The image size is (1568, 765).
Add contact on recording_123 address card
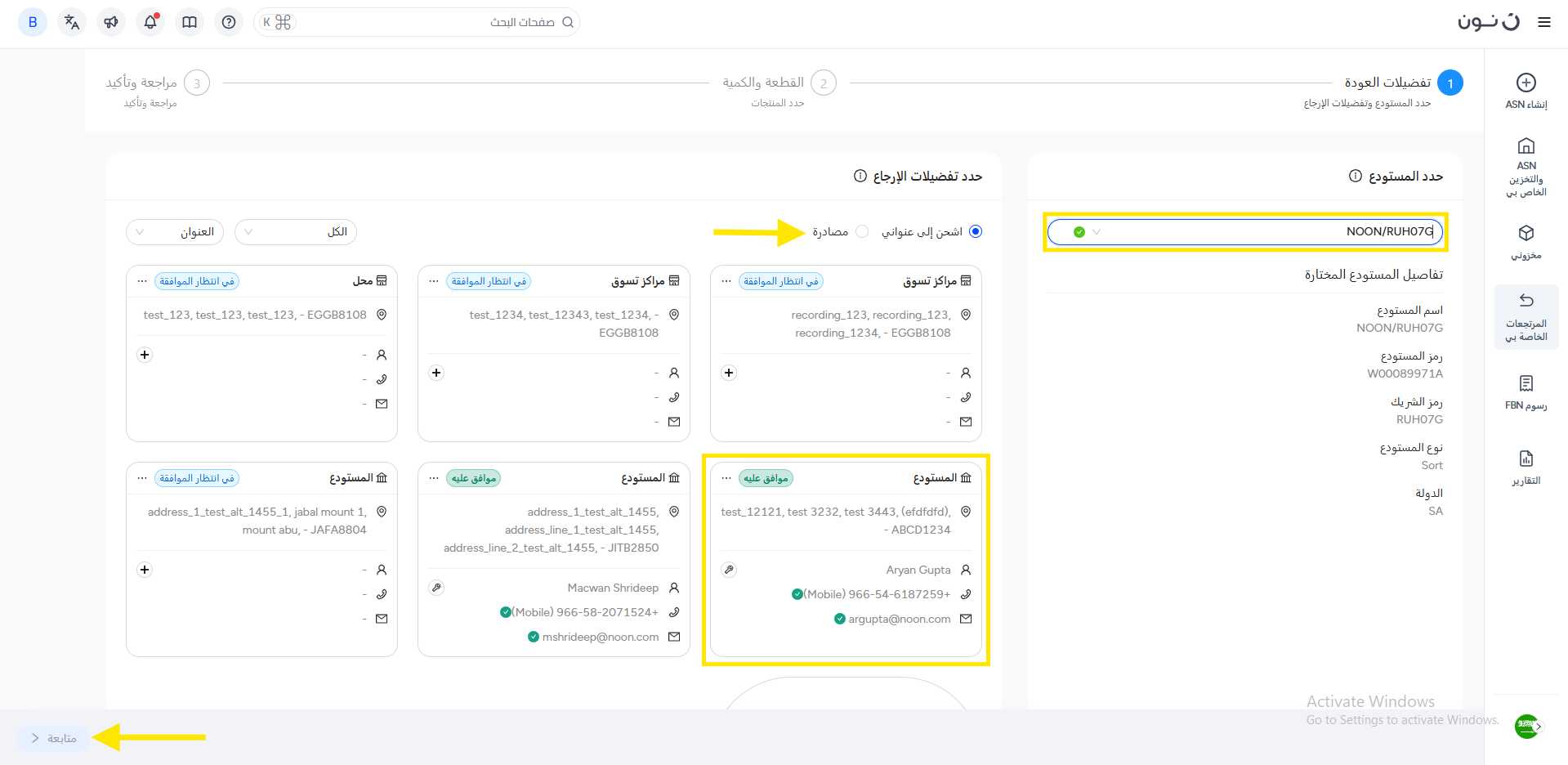(x=729, y=373)
